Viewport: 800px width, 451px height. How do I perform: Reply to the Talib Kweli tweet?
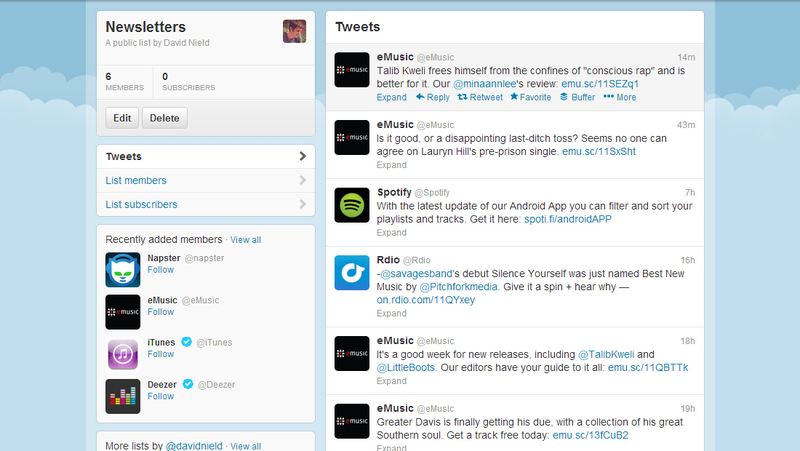click(433, 97)
